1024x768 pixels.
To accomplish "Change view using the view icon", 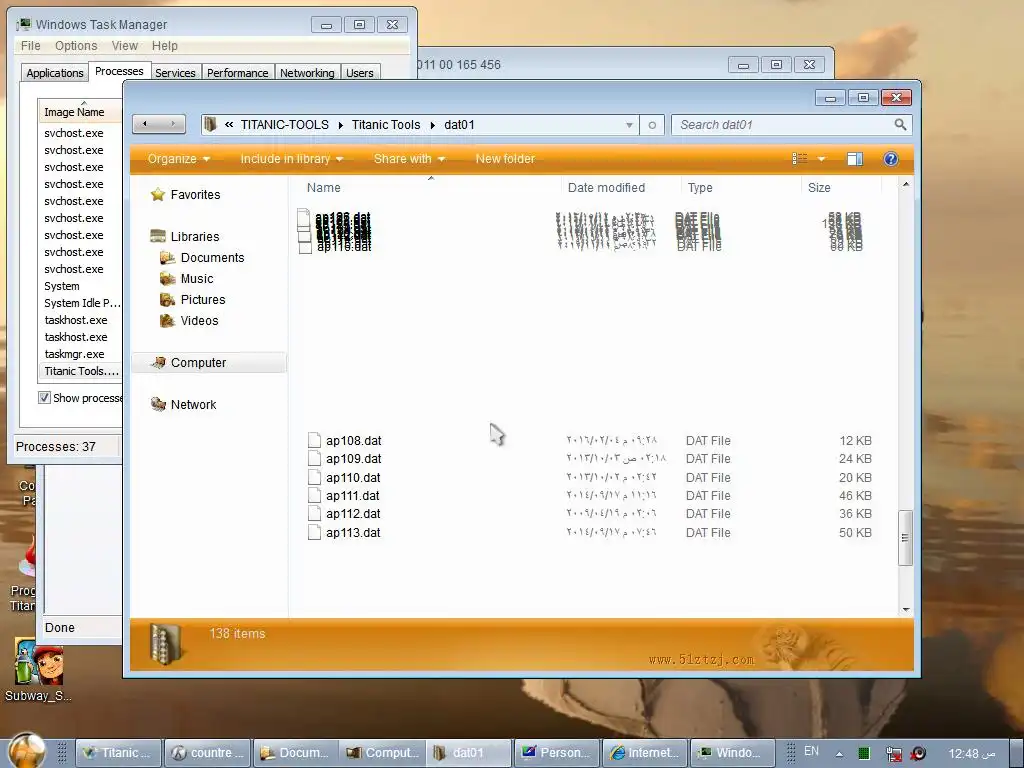I will (799, 159).
